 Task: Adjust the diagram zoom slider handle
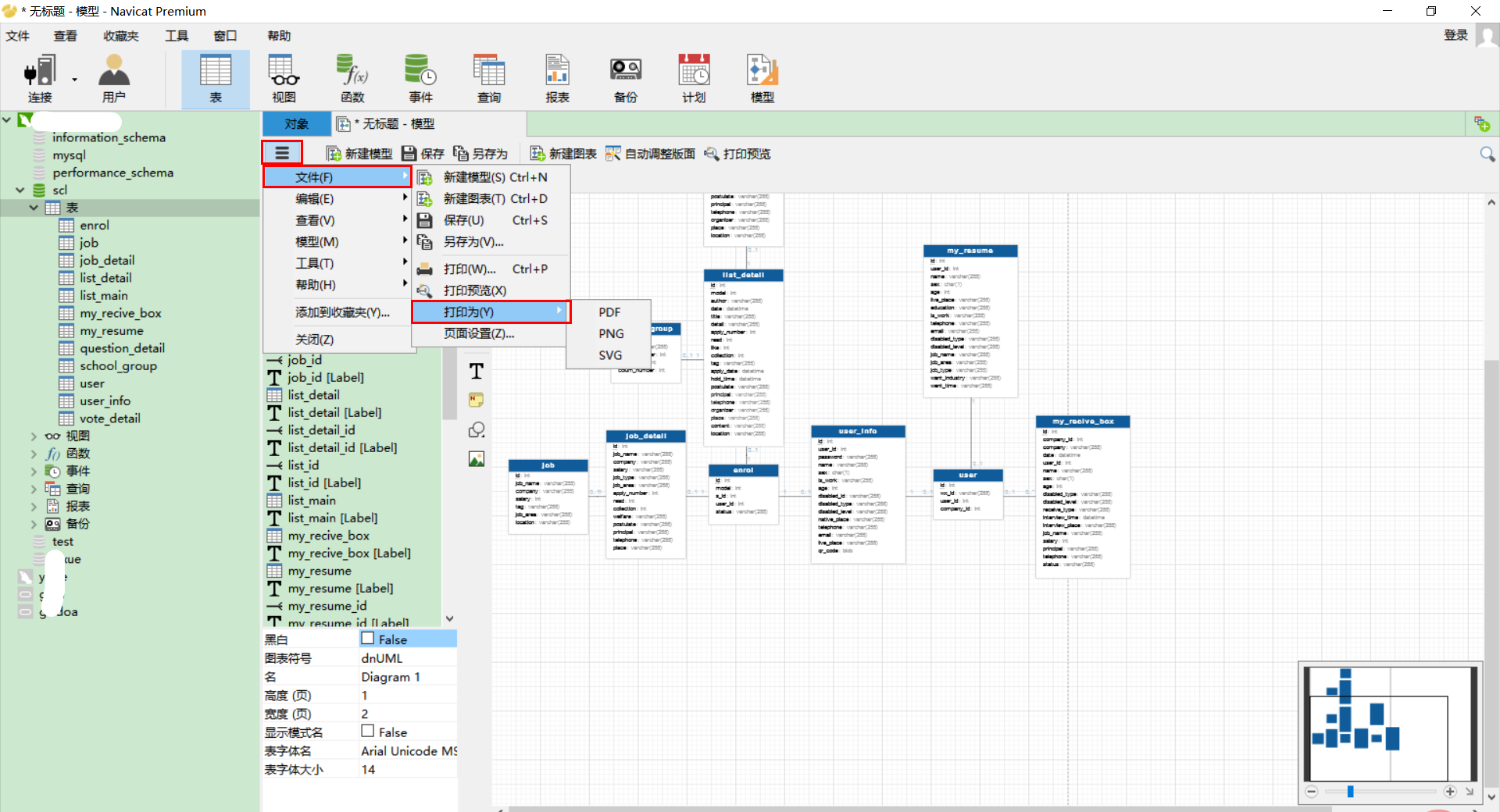1350,792
